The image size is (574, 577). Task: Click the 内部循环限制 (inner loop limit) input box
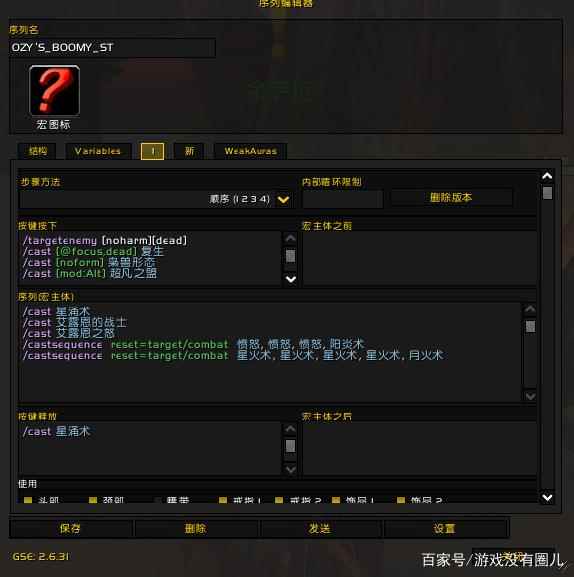pyautogui.click(x=343, y=199)
